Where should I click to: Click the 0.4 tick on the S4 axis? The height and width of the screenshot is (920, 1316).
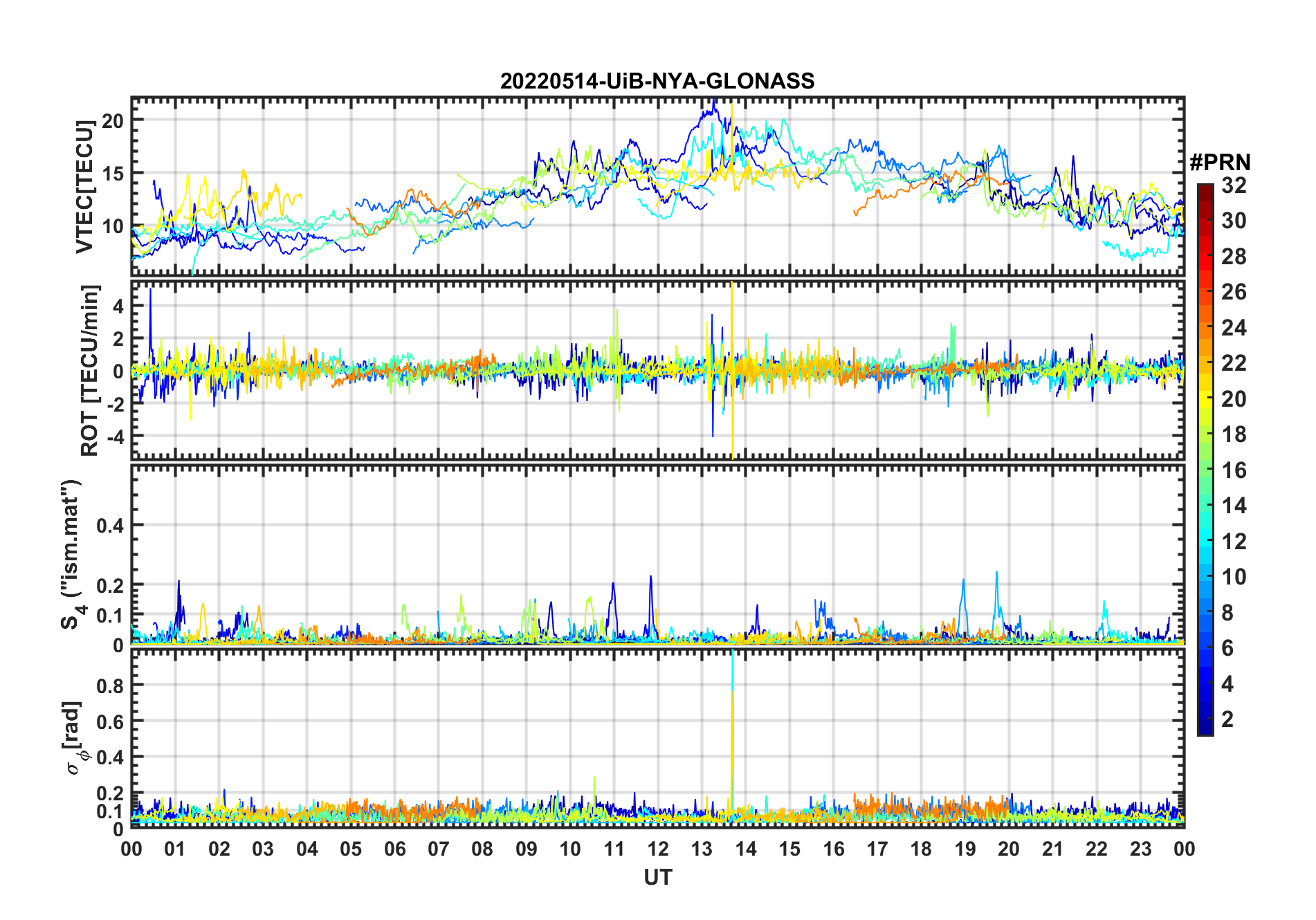point(109,526)
